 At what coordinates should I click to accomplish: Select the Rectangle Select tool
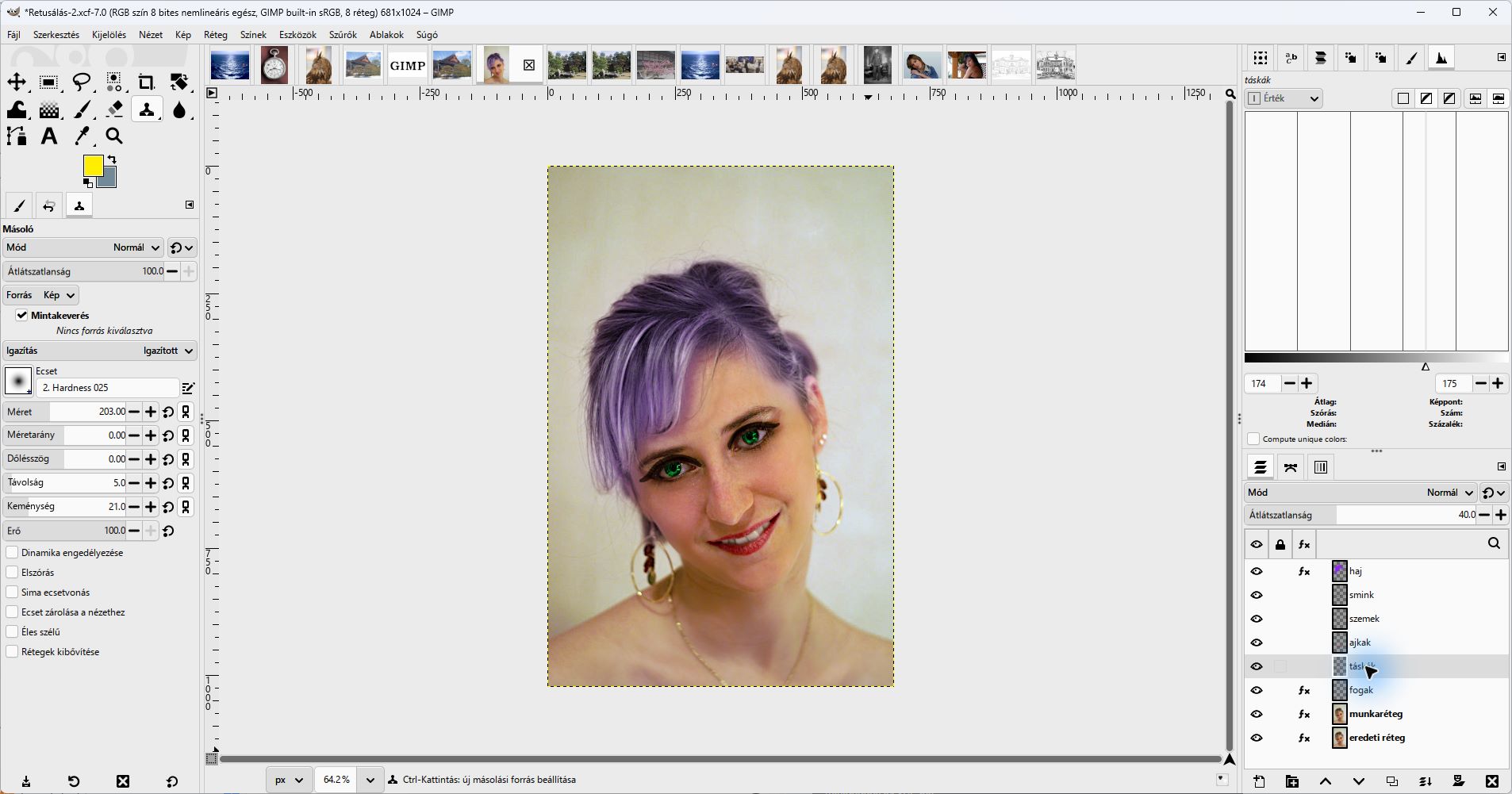tap(49, 82)
